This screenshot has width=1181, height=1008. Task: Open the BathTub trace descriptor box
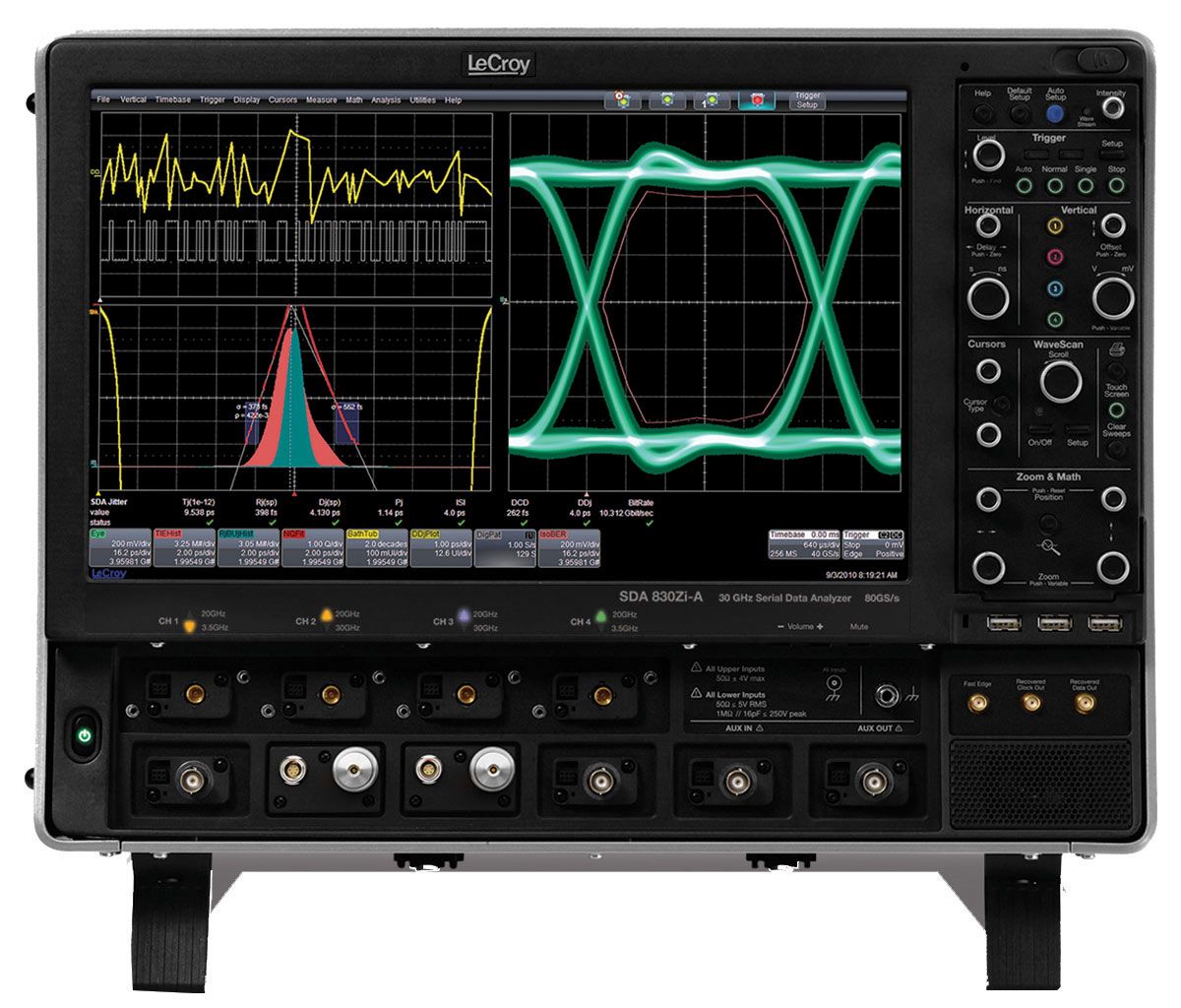[376, 547]
